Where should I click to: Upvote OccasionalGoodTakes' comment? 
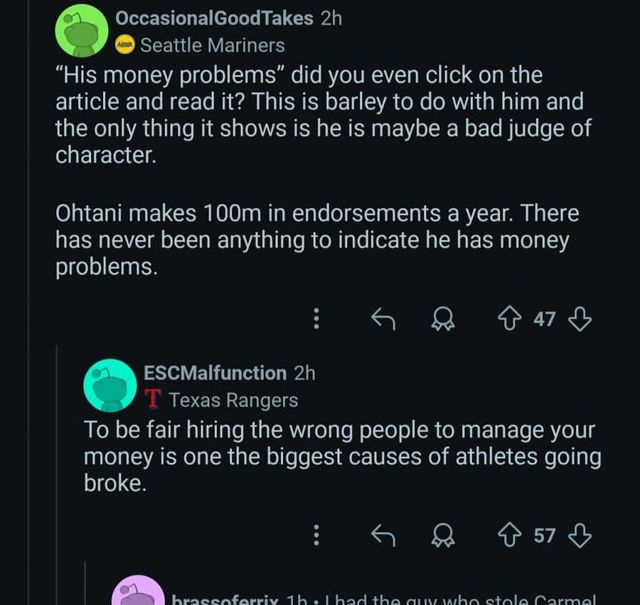click(510, 319)
